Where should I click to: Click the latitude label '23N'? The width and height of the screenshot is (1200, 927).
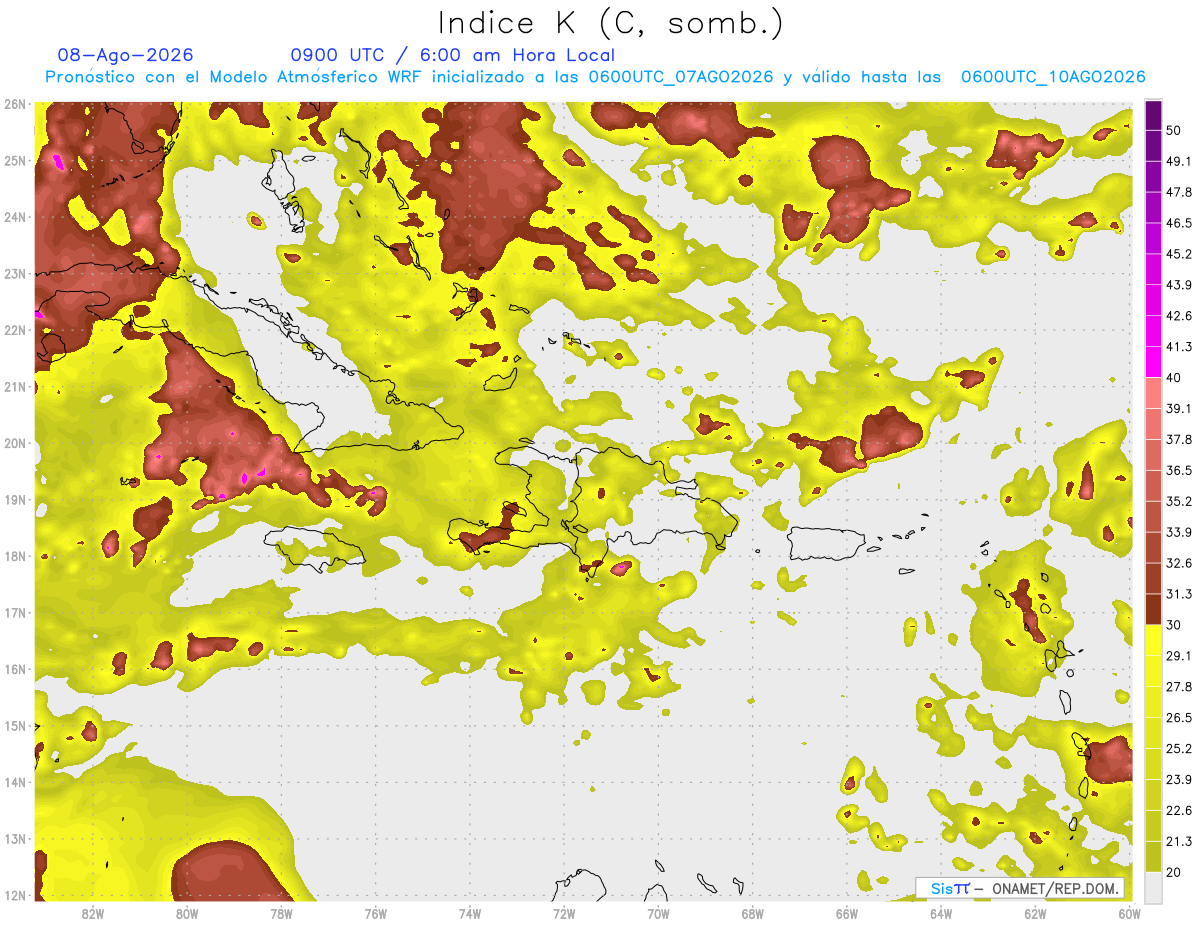coord(15,273)
